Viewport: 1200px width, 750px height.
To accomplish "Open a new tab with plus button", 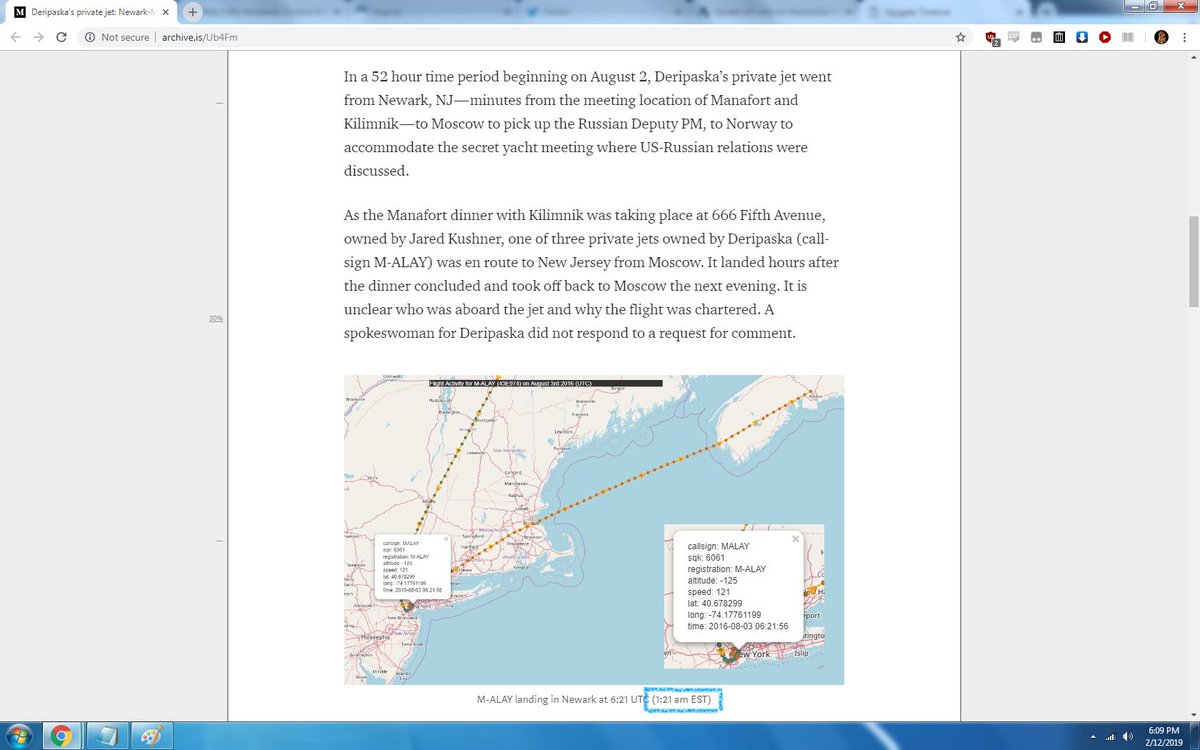I will coord(193,11).
